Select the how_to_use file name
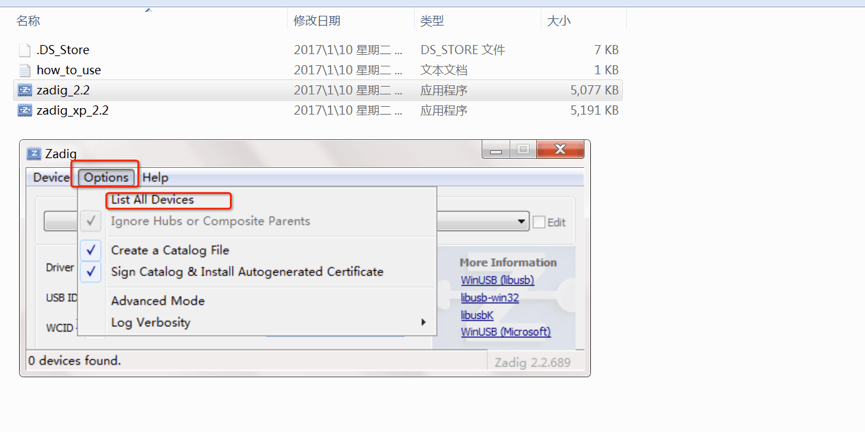This screenshot has width=865, height=432. (69, 71)
